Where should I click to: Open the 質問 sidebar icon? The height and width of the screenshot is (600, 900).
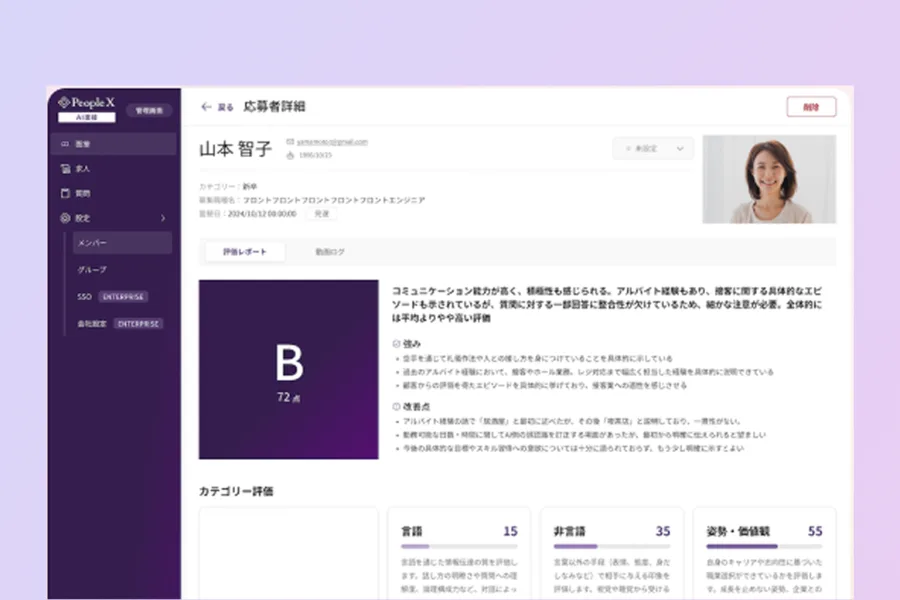click(65, 193)
